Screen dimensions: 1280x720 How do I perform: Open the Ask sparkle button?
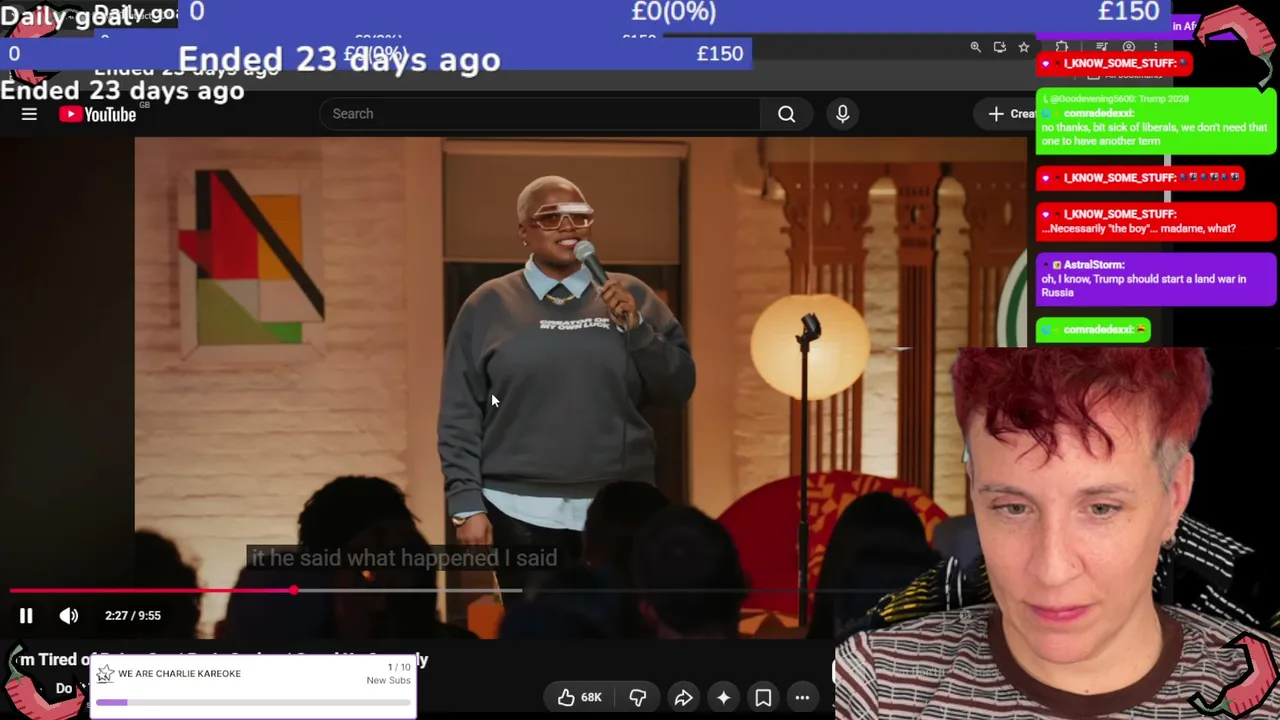click(x=723, y=697)
